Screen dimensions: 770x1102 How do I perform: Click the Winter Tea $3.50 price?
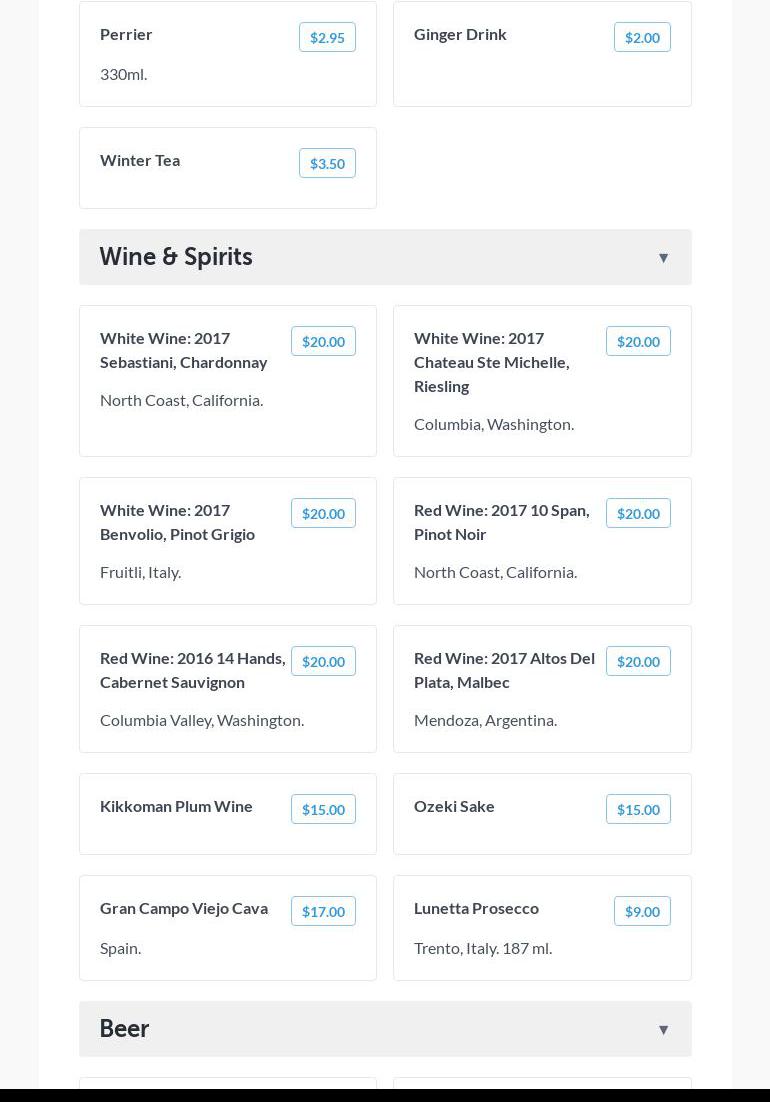[x=327, y=164]
